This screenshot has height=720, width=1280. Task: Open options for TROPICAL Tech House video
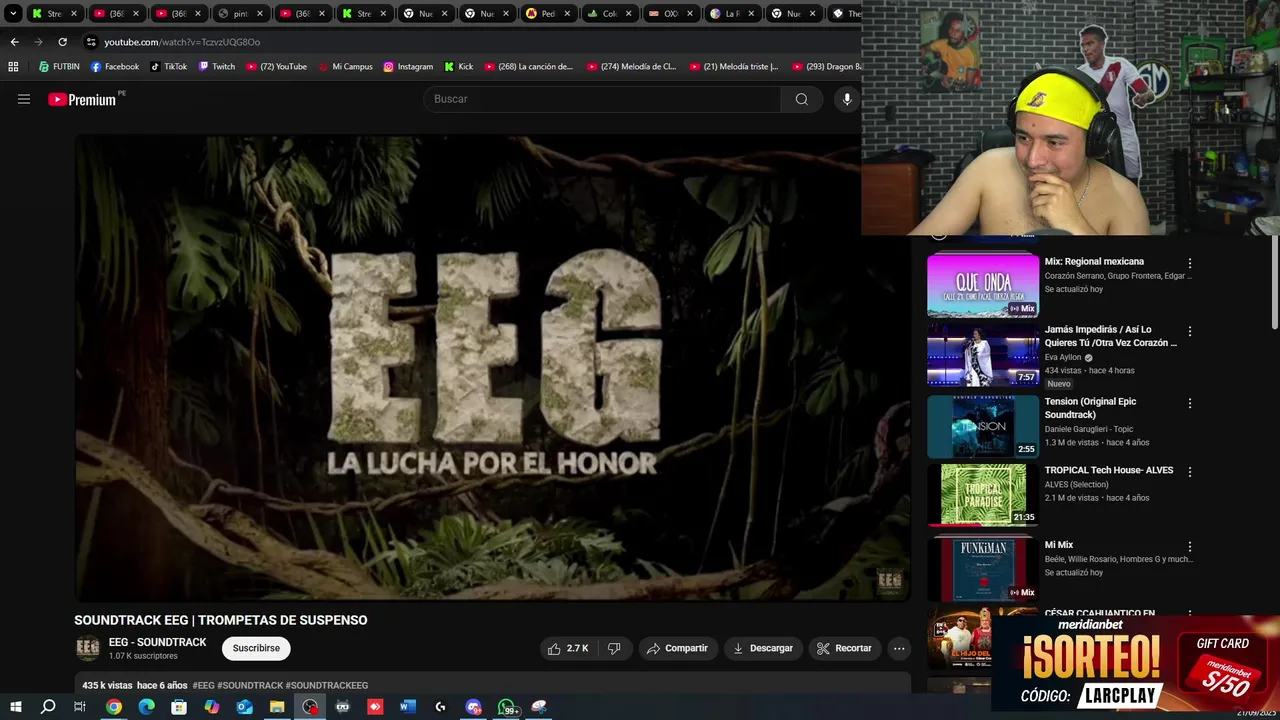click(1190, 472)
